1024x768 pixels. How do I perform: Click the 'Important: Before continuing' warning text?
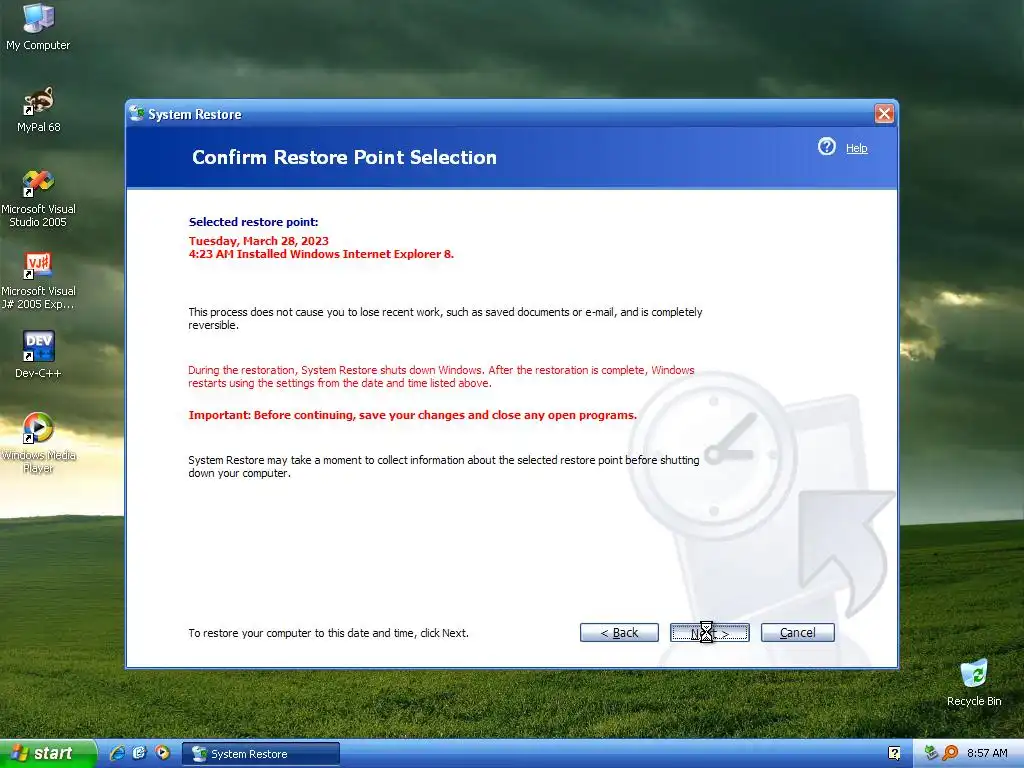point(412,415)
